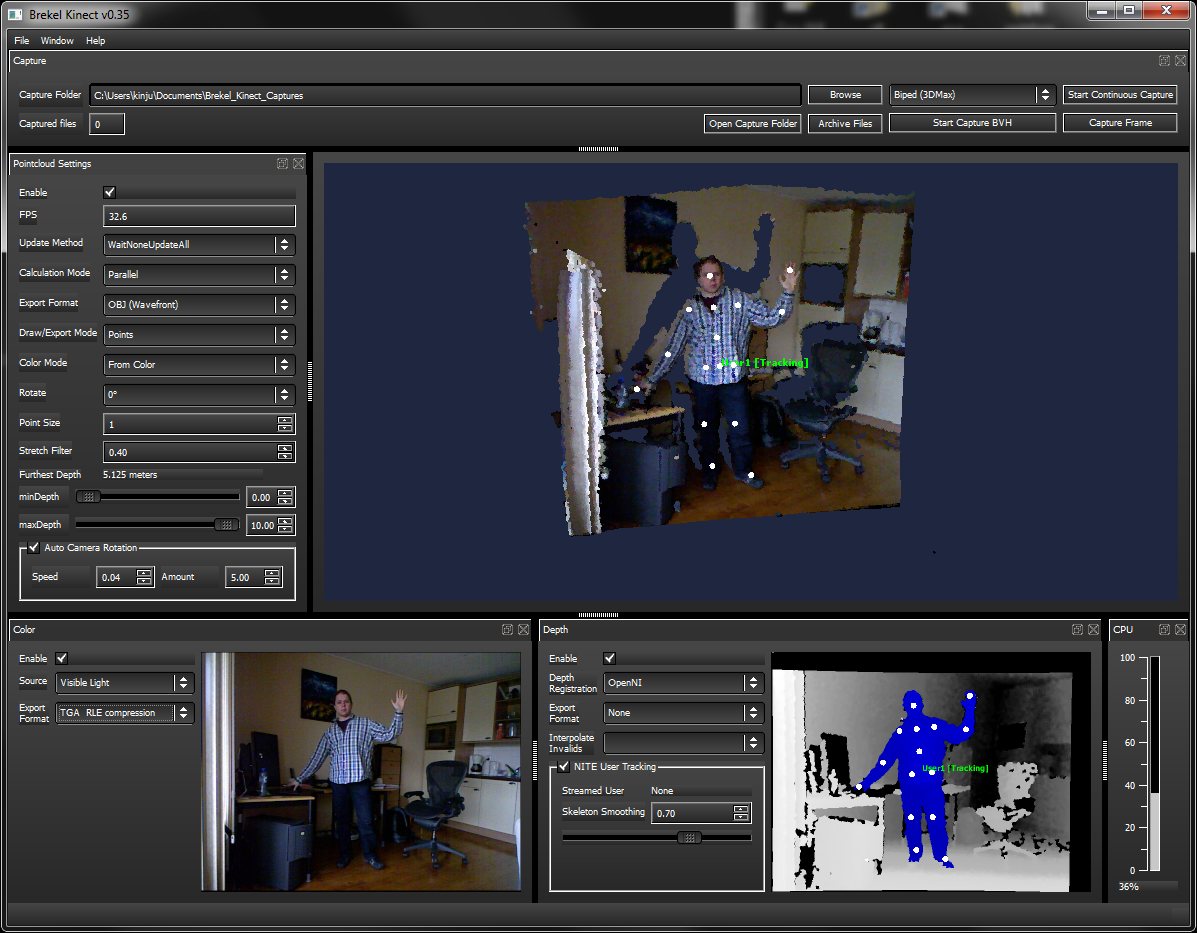Viewport: 1197px width, 933px height.
Task: Toggle Pointcloud Settings Enable checkbox
Action: click(110, 192)
